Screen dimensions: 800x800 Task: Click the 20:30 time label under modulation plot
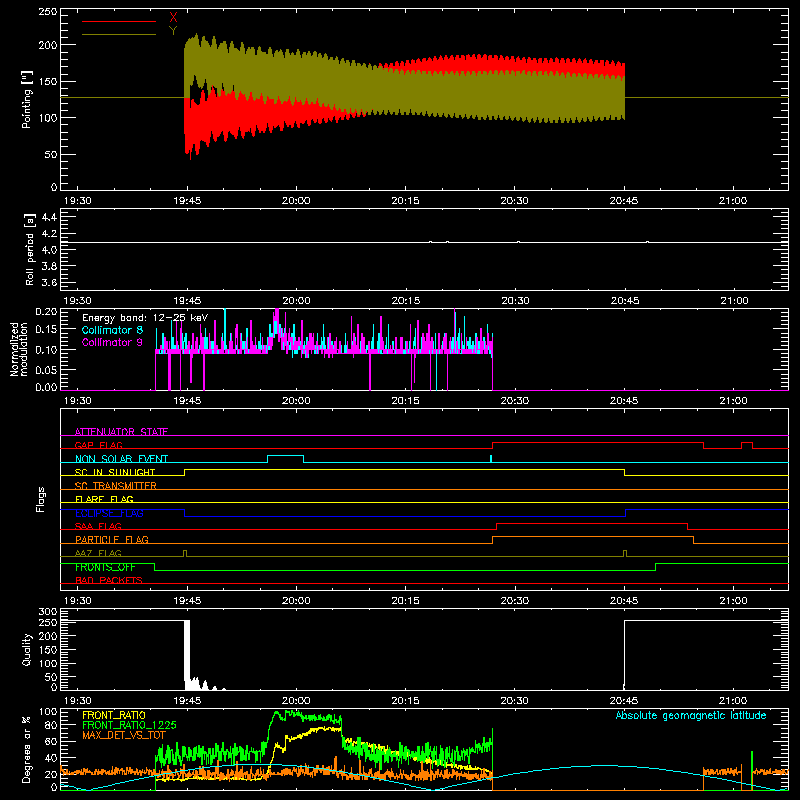pos(515,401)
